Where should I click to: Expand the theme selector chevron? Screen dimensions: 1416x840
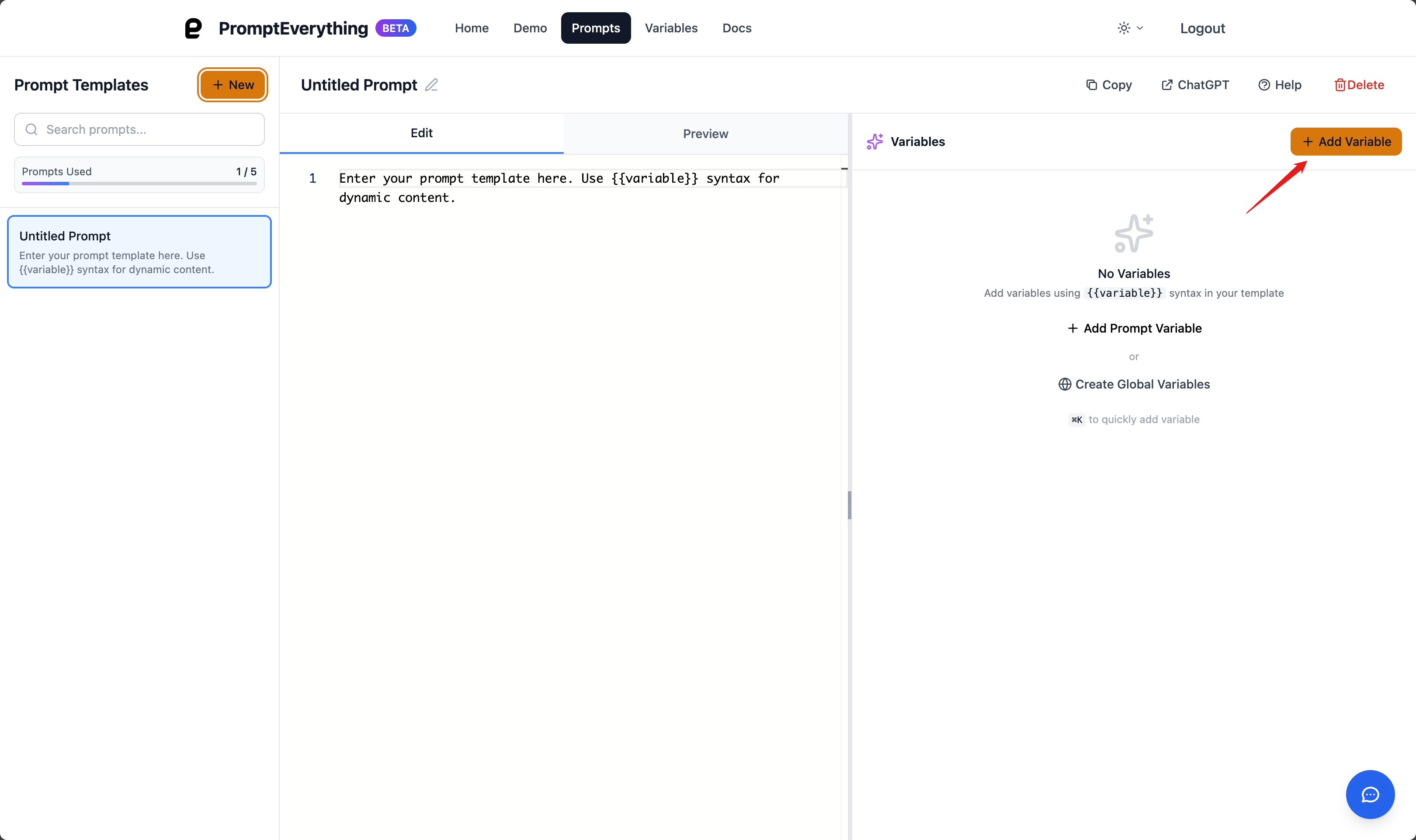pyautogui.click(x=1140, y=28)
